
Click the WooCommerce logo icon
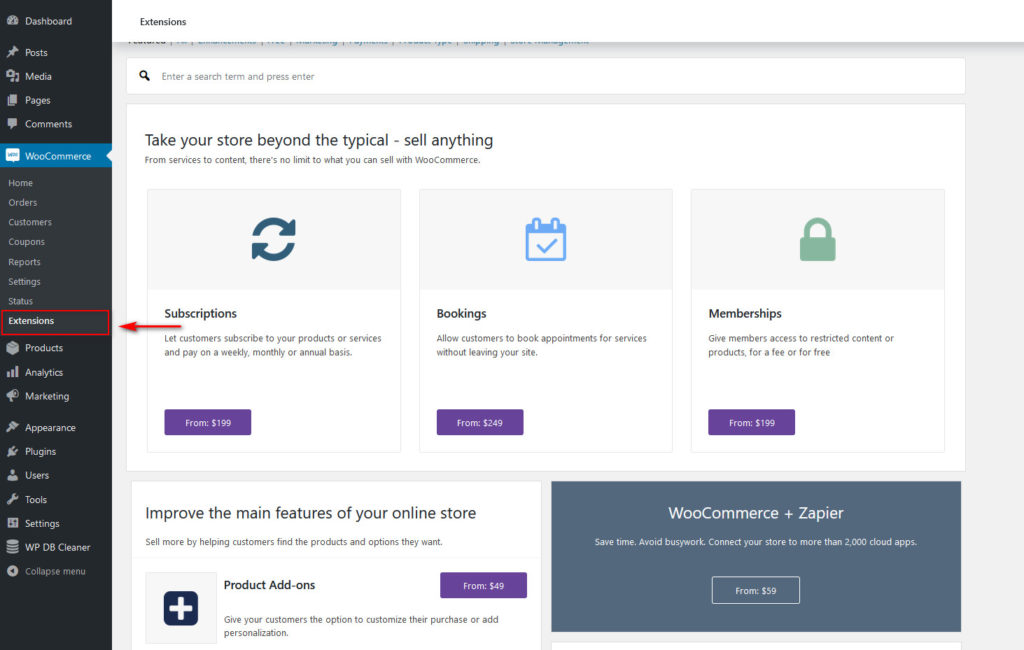point(12,155)
